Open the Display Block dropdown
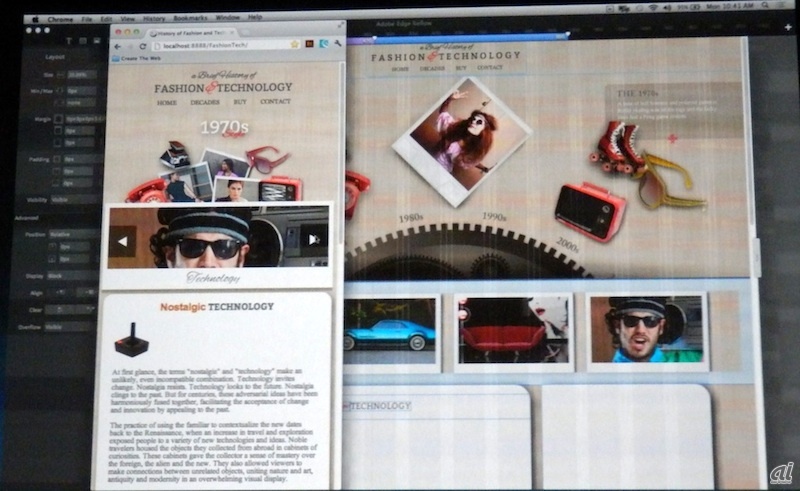The width and height of the screenshot is (800, 491). [73, 276]
